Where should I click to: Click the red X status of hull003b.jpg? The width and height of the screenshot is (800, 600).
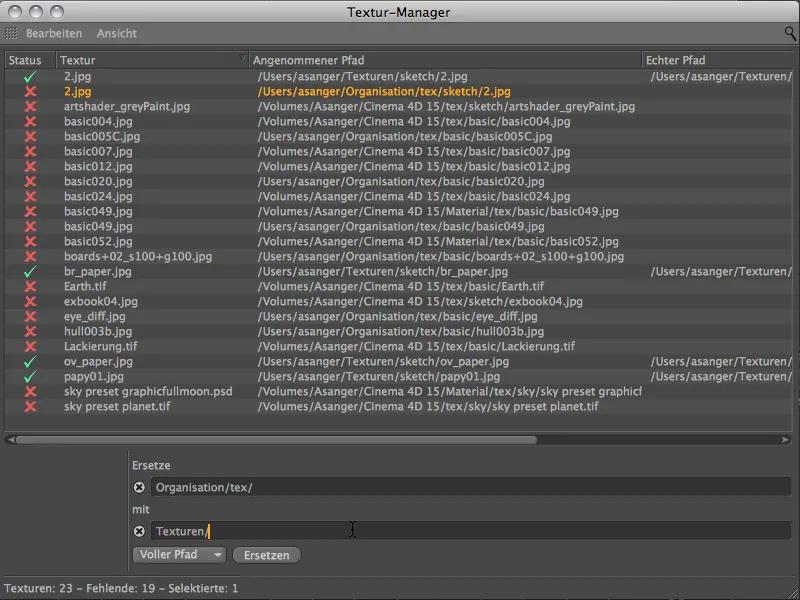31,332
